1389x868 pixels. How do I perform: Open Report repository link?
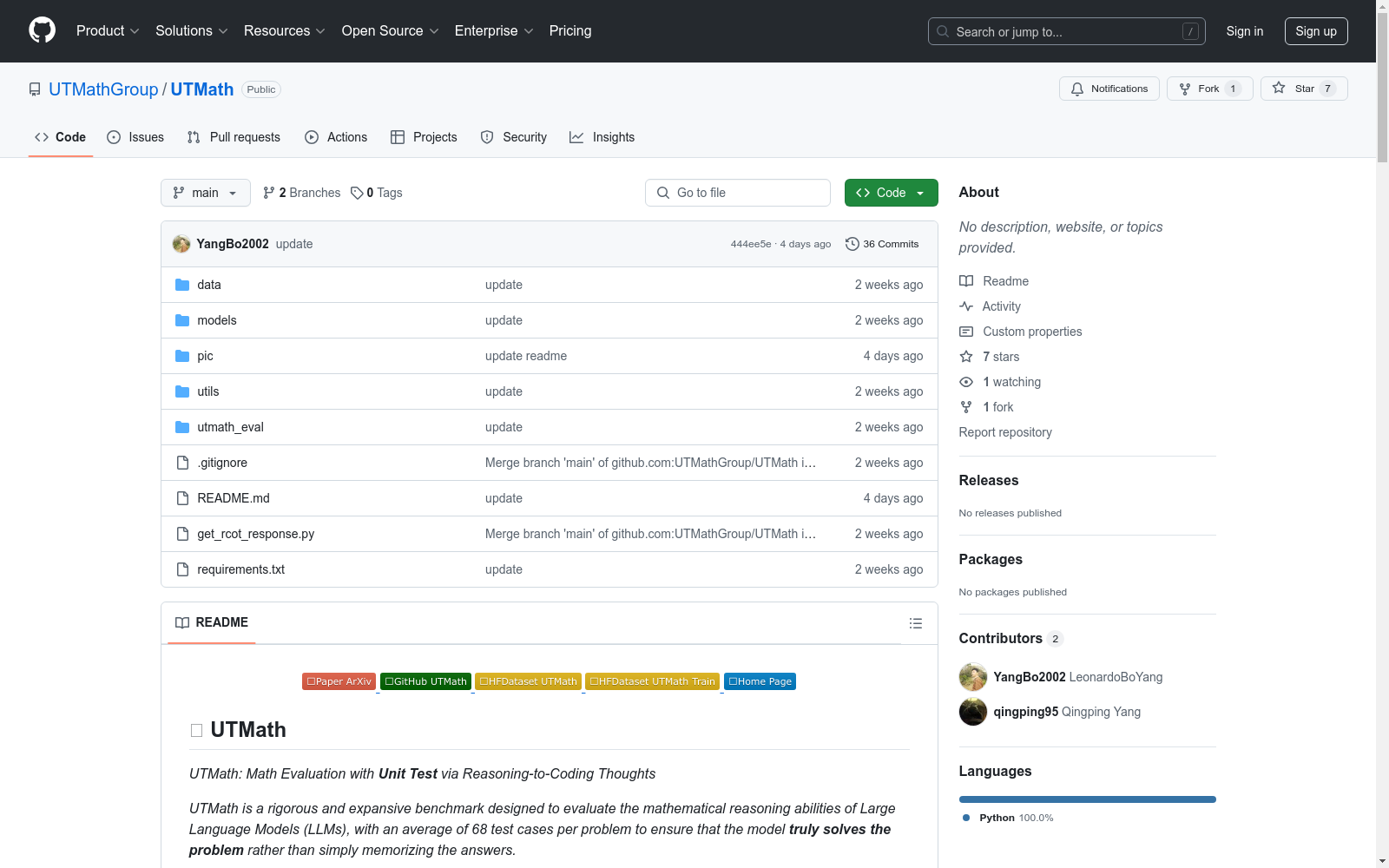click(x=1005, y=432)
